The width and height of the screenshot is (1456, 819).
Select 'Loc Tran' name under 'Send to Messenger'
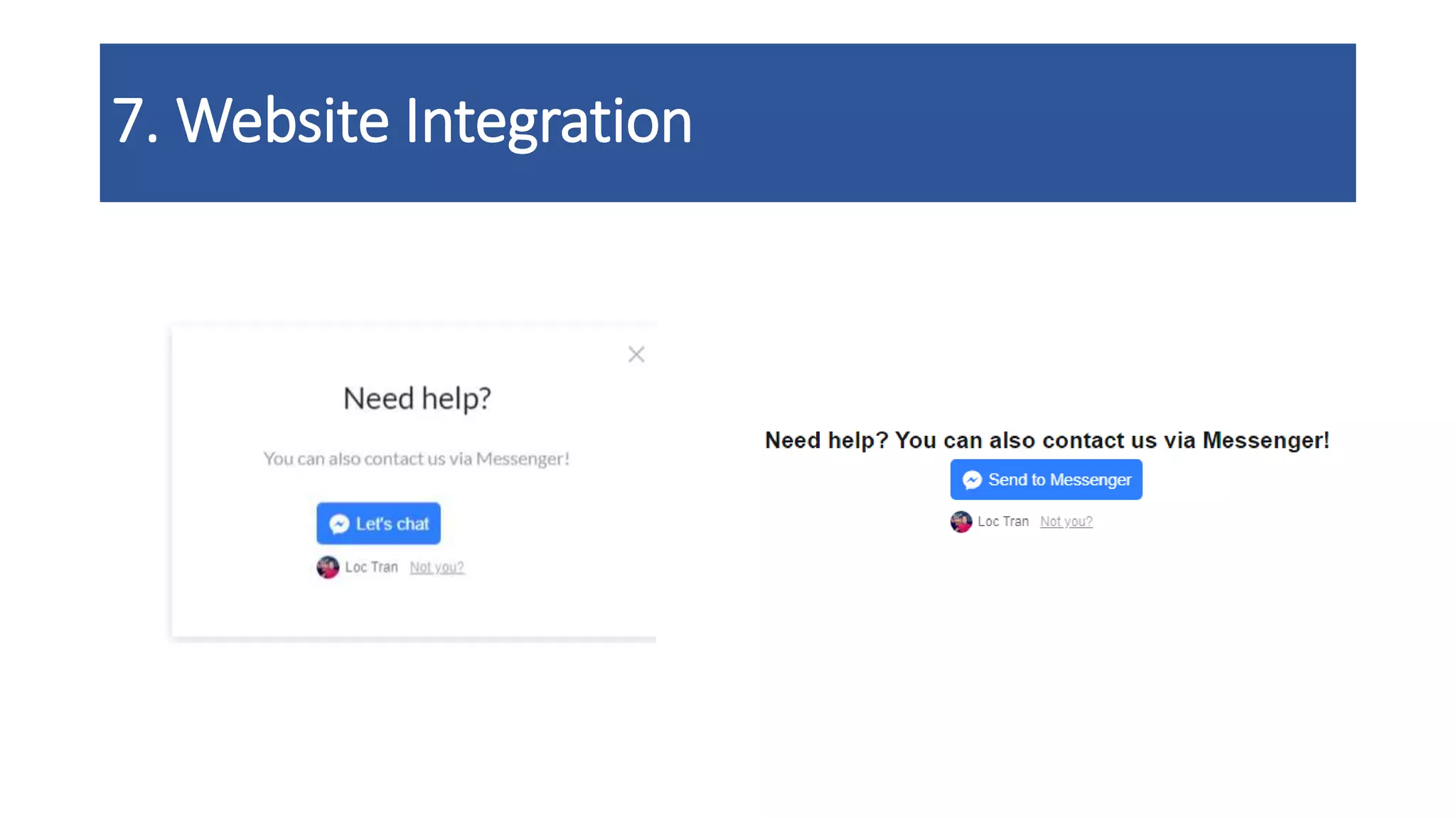coord(1003,522)
